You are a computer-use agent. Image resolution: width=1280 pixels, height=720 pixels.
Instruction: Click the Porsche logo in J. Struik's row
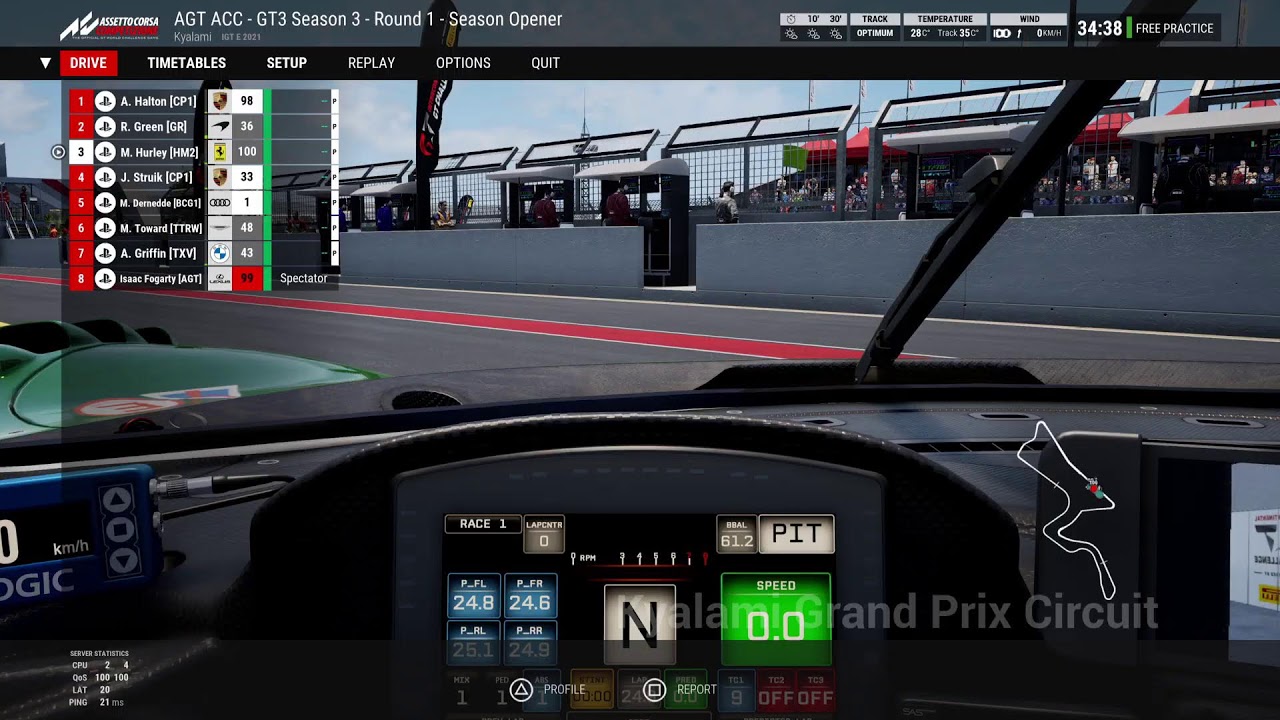(220, 177)
